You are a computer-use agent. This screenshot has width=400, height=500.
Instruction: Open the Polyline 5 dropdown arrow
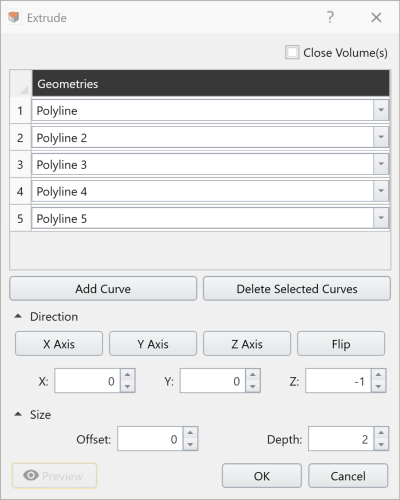(381, 218)
